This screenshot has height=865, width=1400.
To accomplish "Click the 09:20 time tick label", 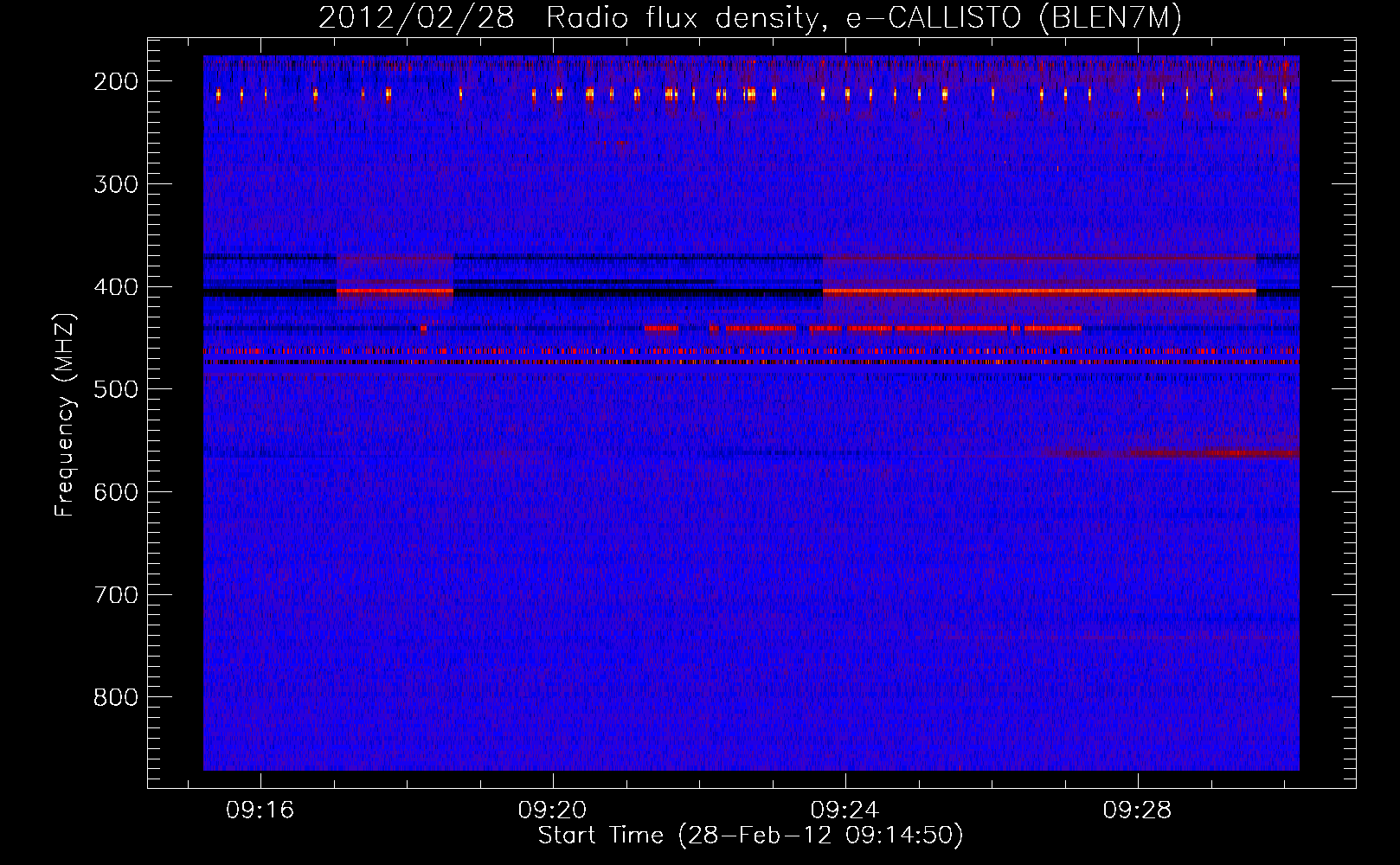I will click(x=552, y=811).
